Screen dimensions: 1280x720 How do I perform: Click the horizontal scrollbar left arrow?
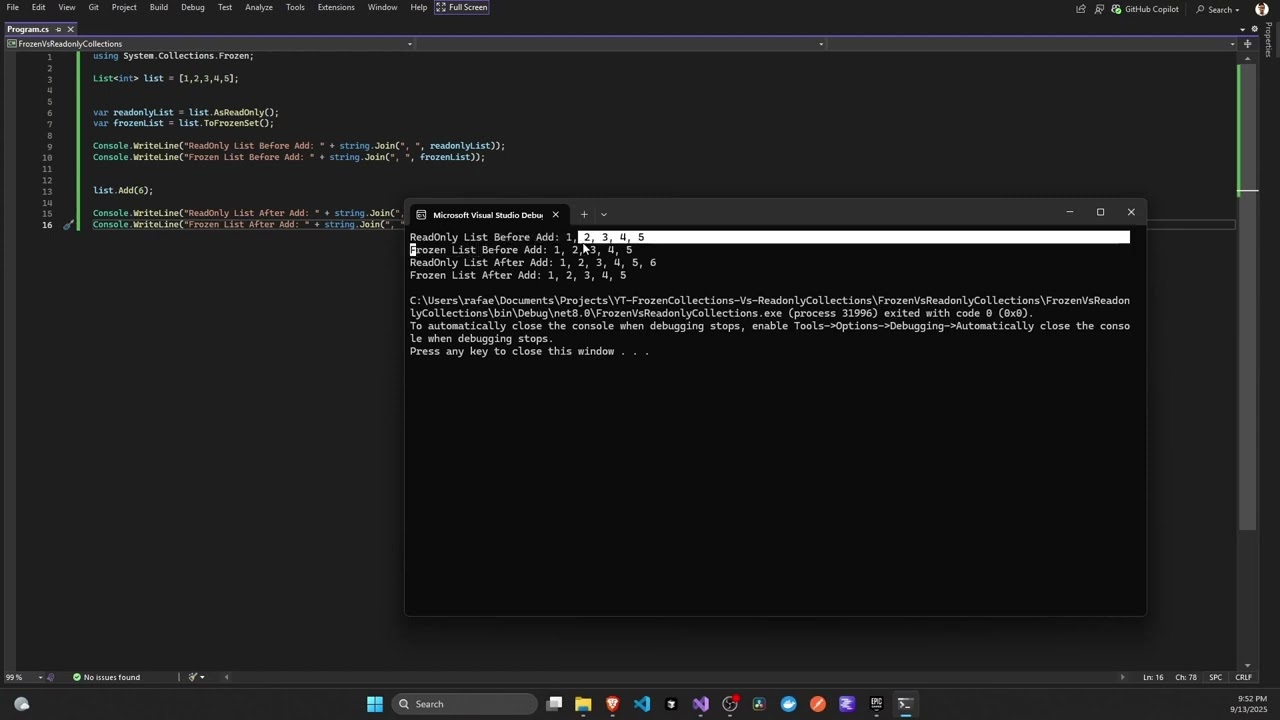point(226,677)
